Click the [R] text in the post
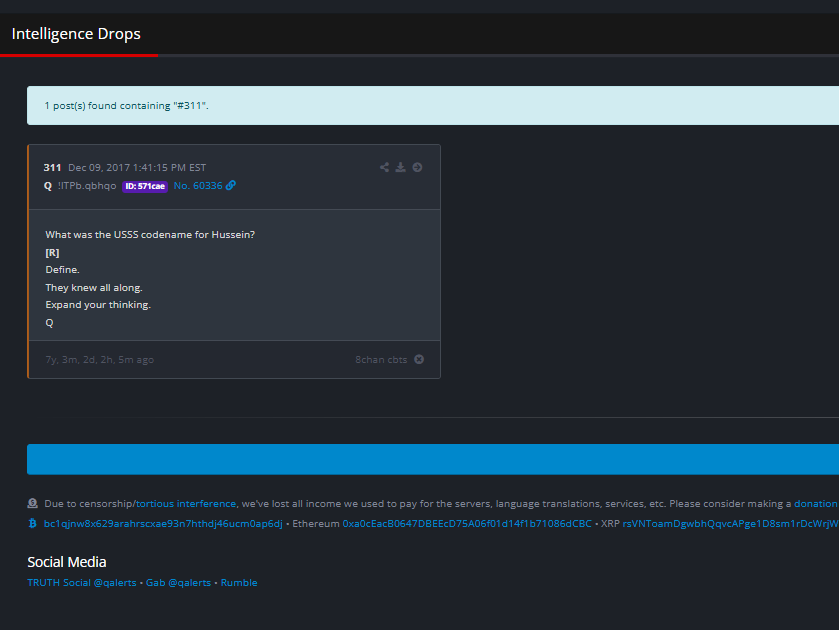The height and width of the screenshot is (630, 839). 52,253
